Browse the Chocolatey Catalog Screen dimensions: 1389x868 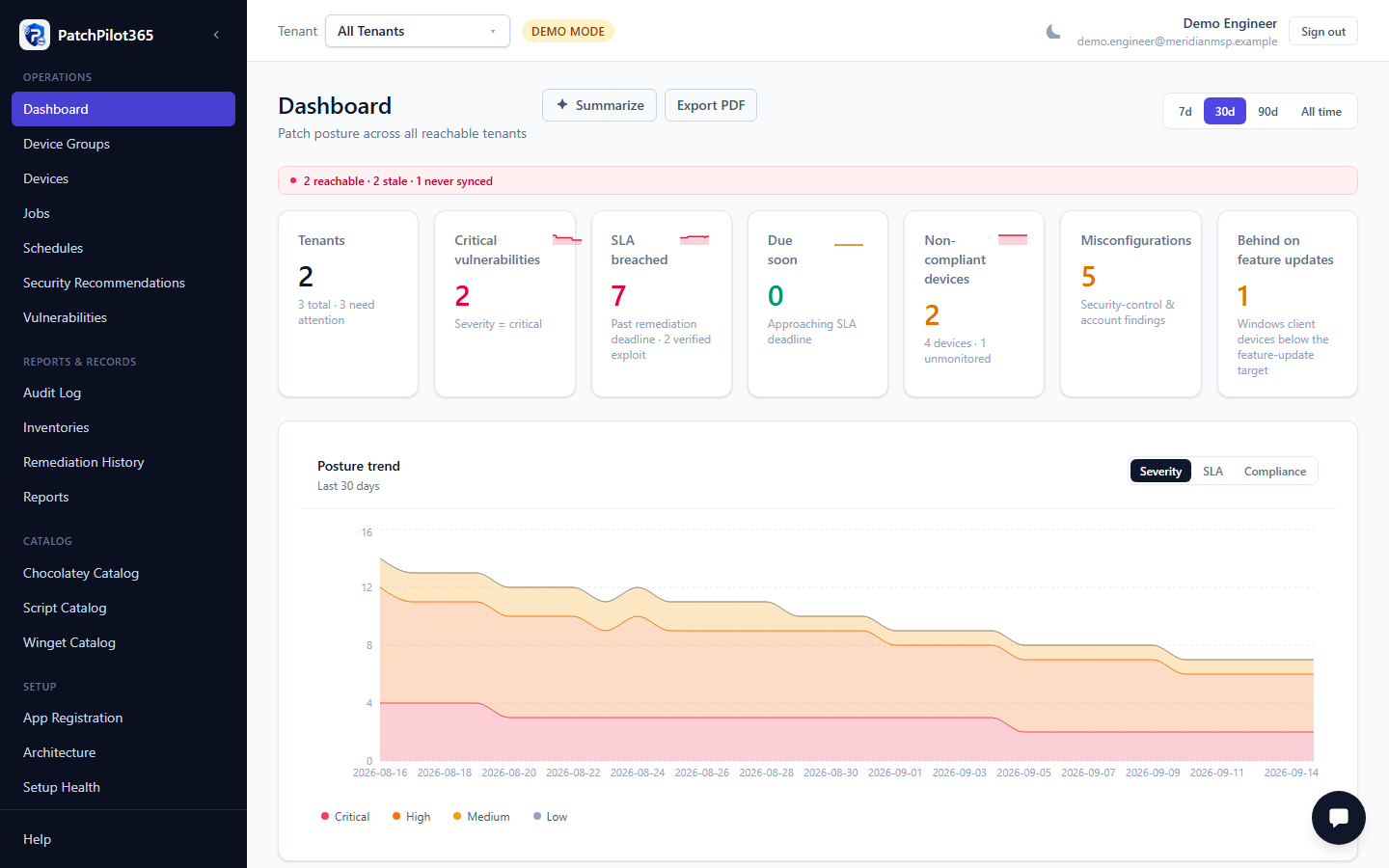pos(123,573)
